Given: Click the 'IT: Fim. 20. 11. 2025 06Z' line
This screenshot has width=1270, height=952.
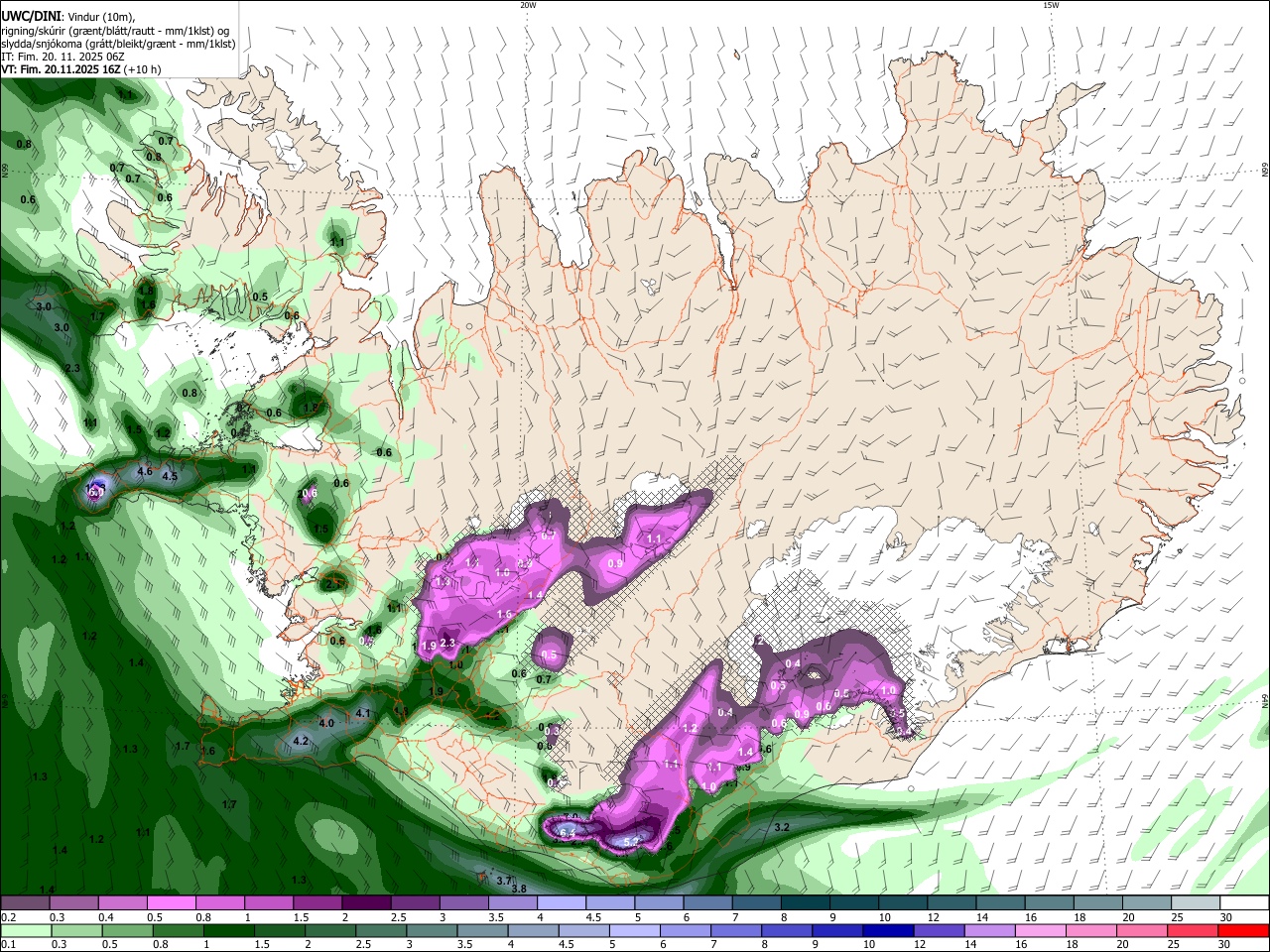Looking at the screenshot, I should coord(63,57).
